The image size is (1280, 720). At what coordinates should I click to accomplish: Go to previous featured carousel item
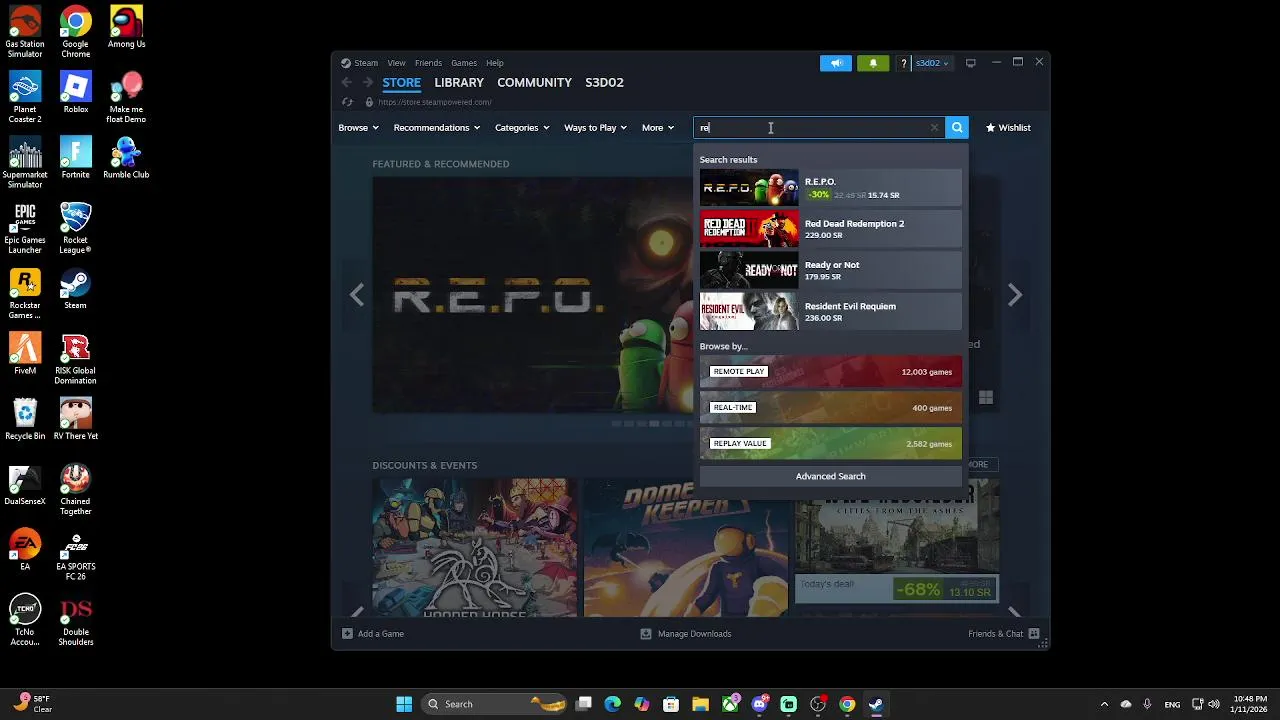click(357, 295)
